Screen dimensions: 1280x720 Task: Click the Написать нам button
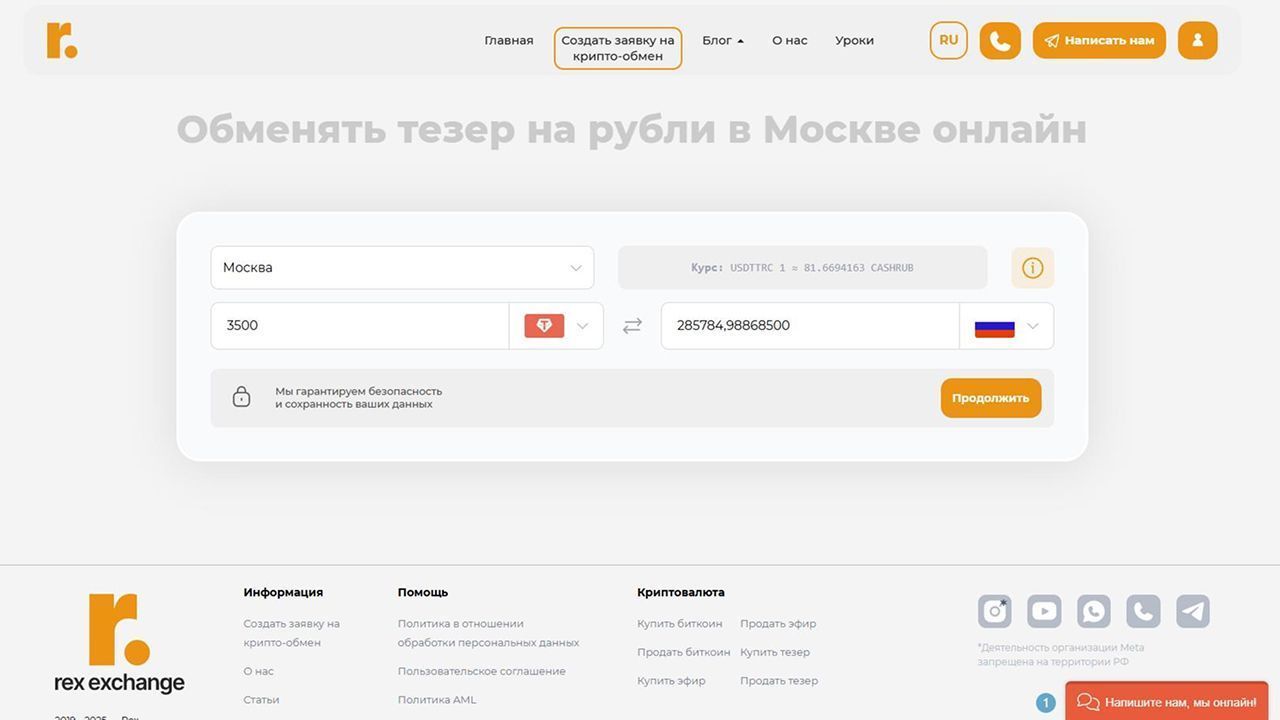coord(1099,41)
